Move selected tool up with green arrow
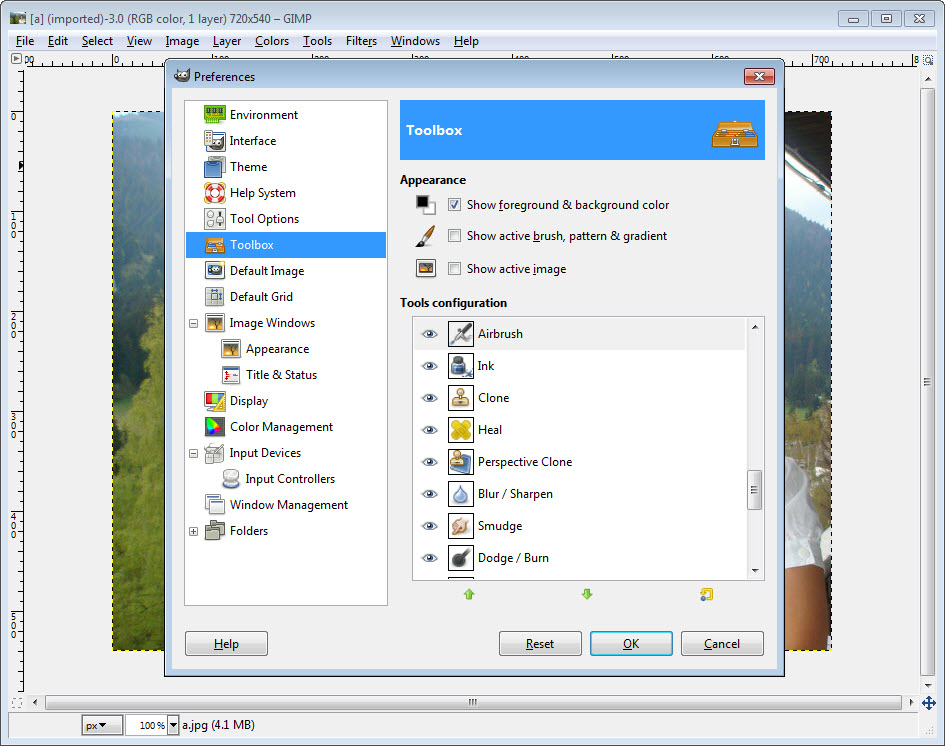This screenshot has height=746, width=945. (x=469, y=594)
